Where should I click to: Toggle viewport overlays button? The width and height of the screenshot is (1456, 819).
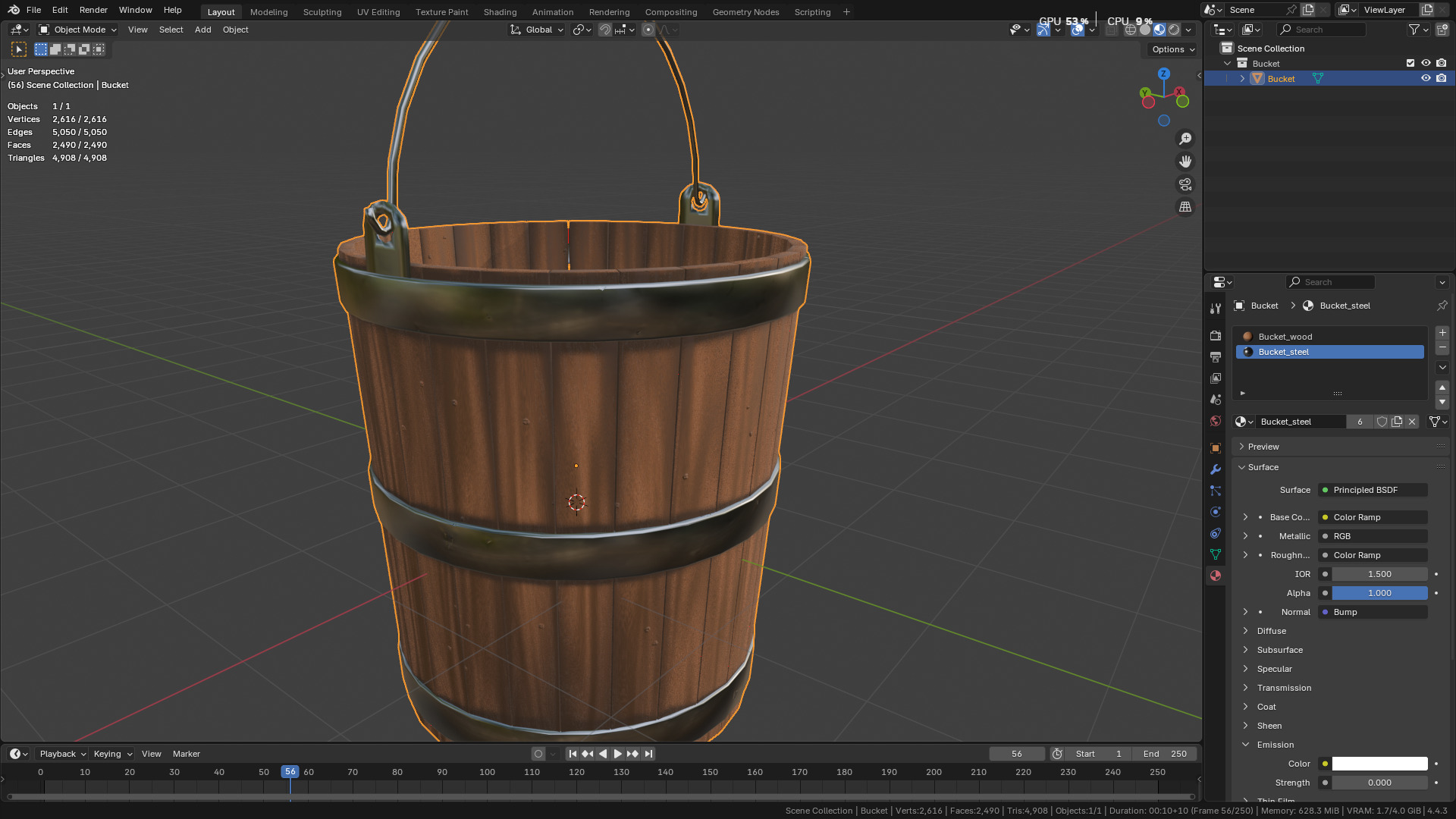click(x=1077, y=30)
